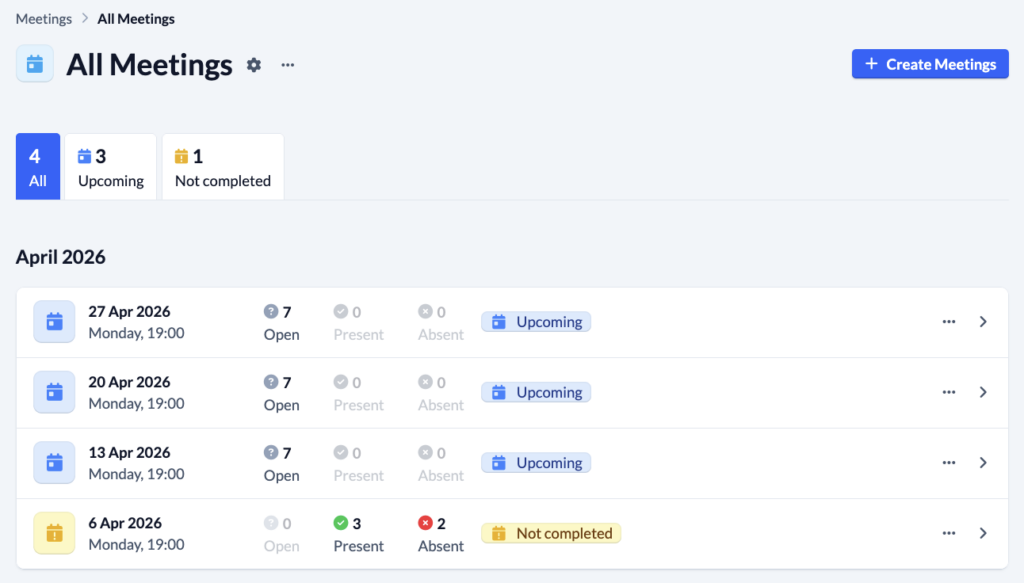The height and width of the screenshot is (583, 1024).
Task: Click the calendar icon for the 20 Apr meeting
Action: (x=54, y=392)
